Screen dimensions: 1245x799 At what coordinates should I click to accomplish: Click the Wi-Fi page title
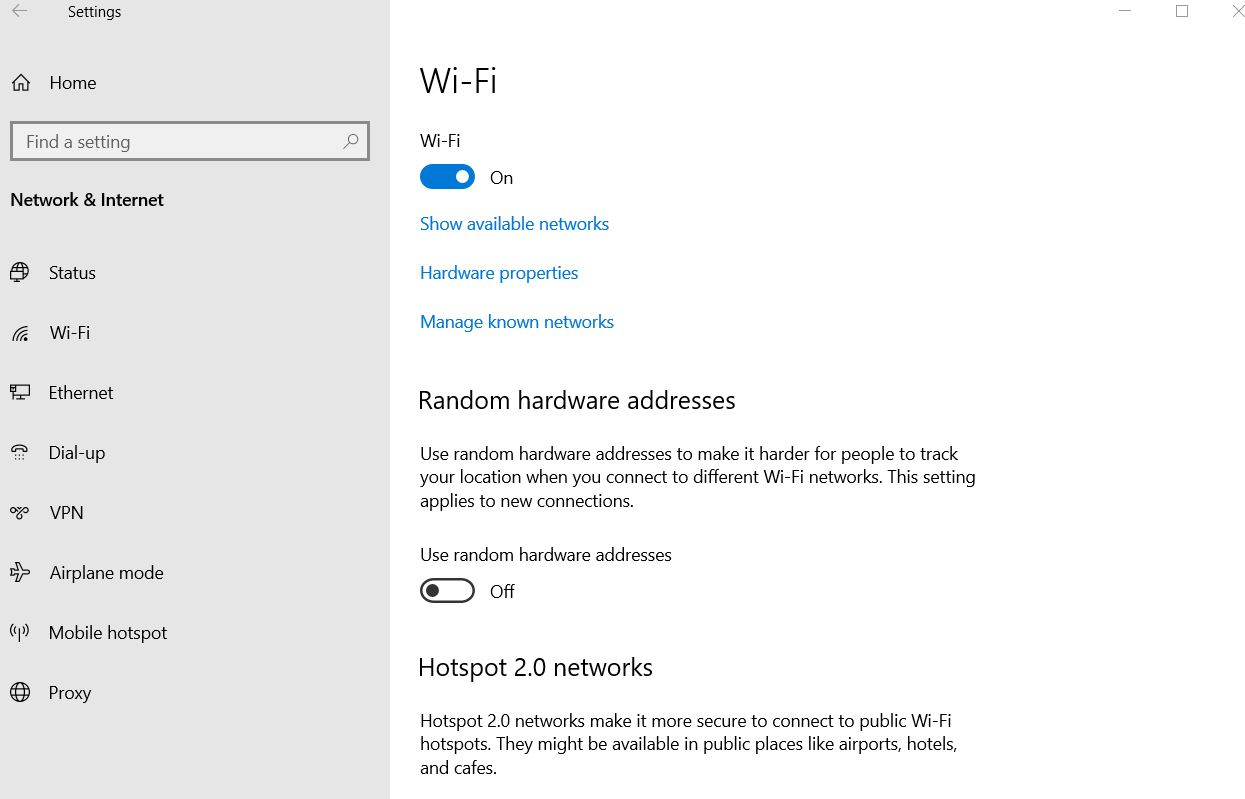(459, 81)
